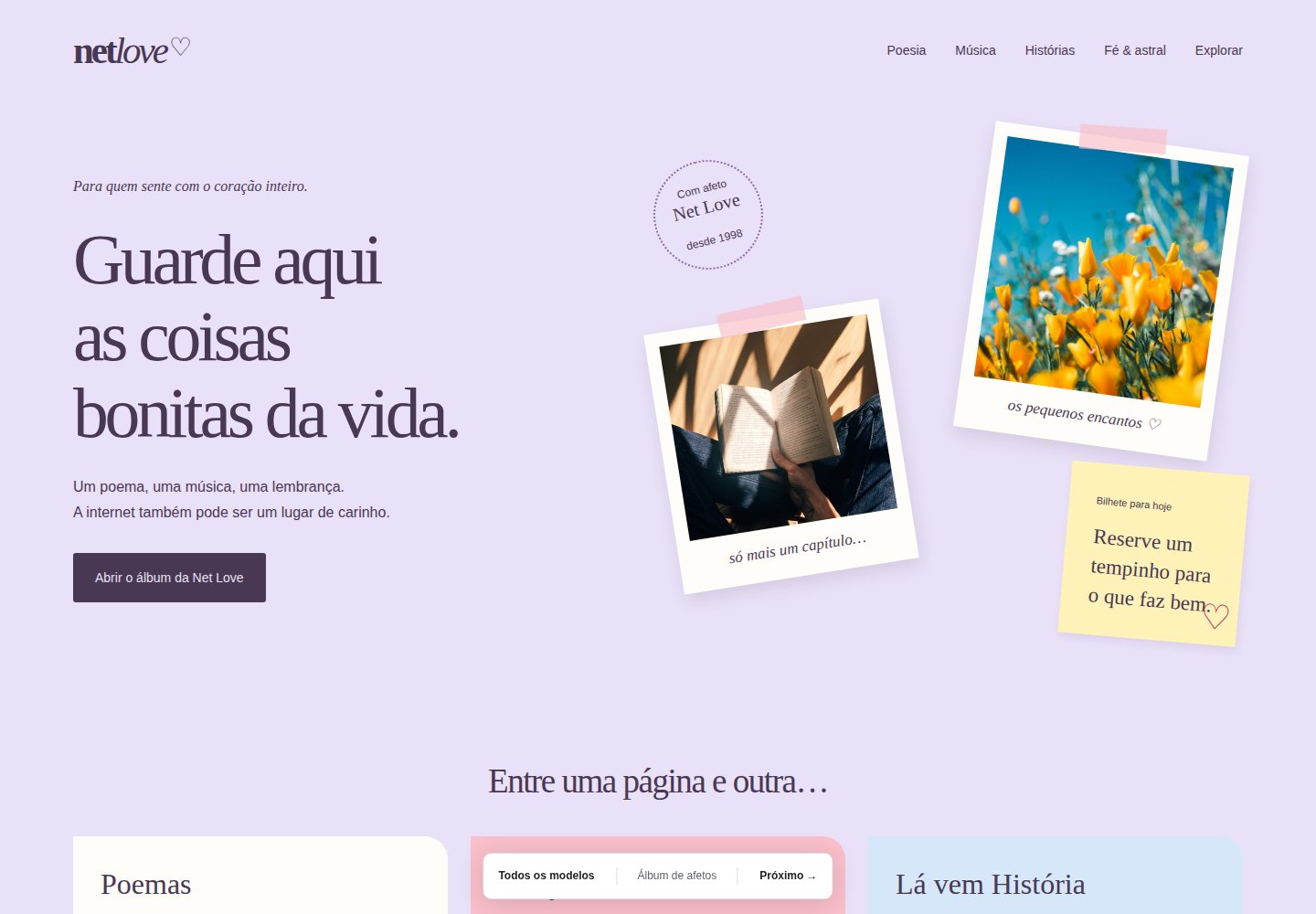Click 'Todos os modelos' in the floating bar
The height and width of the screenshot is (914, 1316).
click(546, 876)
